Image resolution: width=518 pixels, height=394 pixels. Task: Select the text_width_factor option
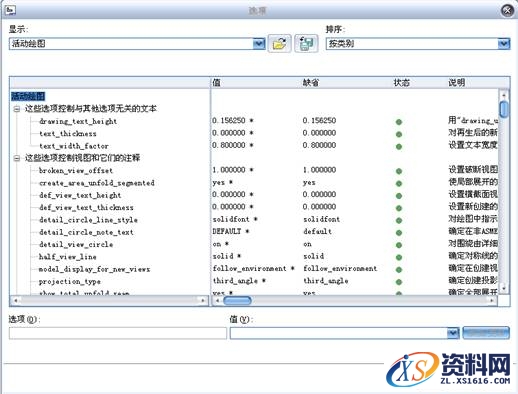74,146
